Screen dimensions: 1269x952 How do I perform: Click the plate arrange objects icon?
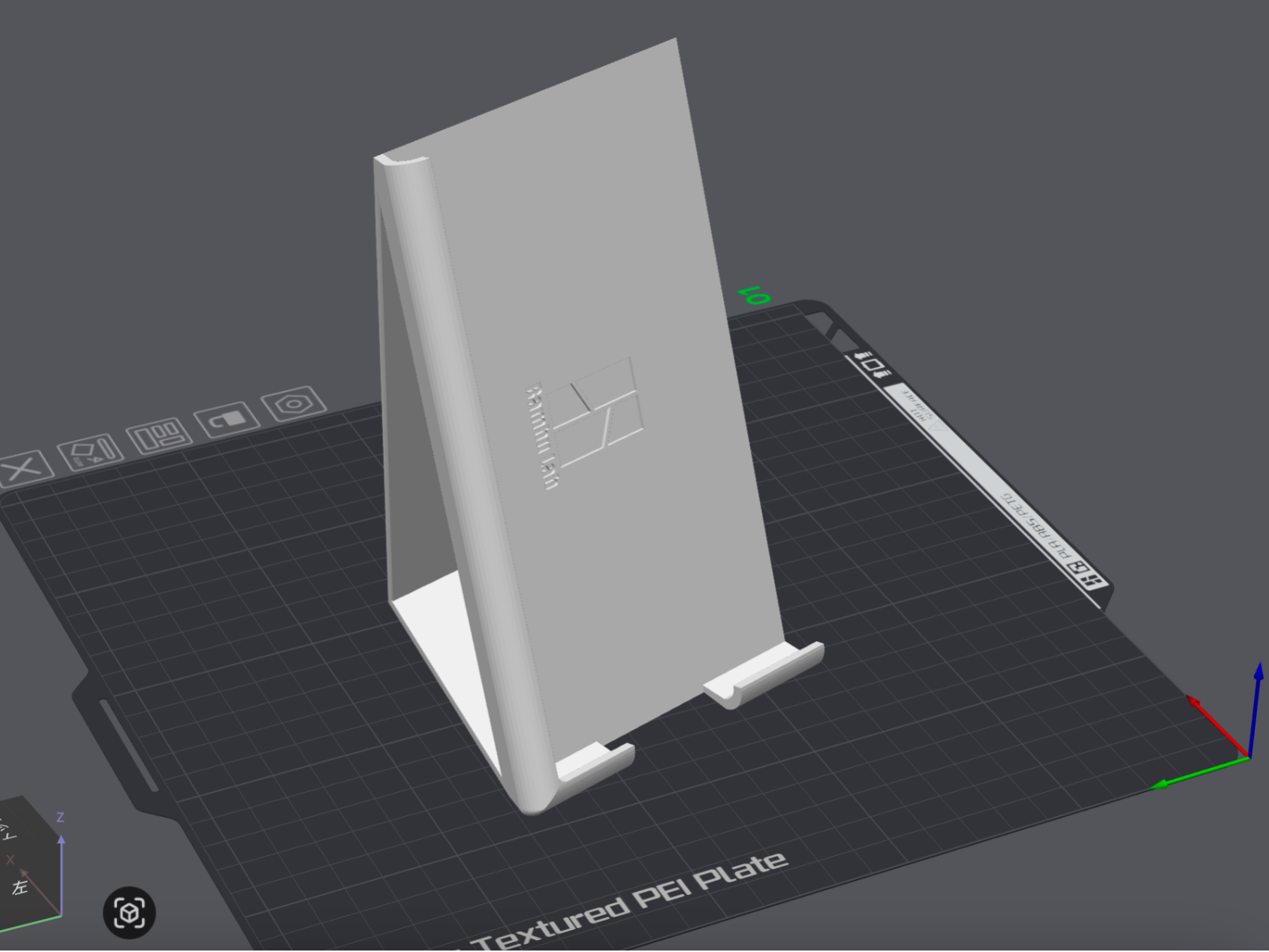click(x=159, y=435)
